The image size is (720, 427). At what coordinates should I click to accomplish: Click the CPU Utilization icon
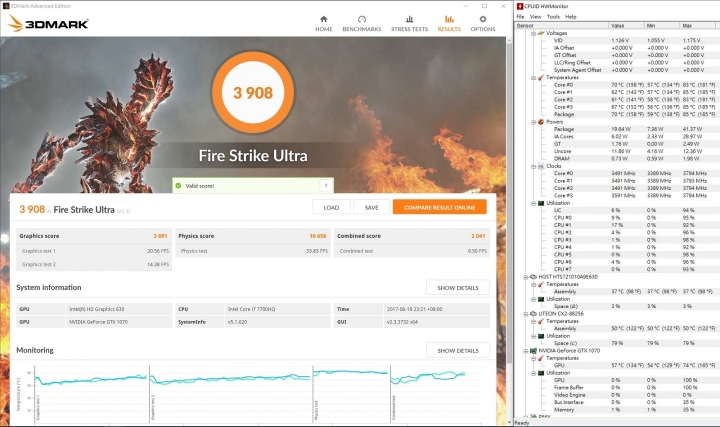point(541,203)
